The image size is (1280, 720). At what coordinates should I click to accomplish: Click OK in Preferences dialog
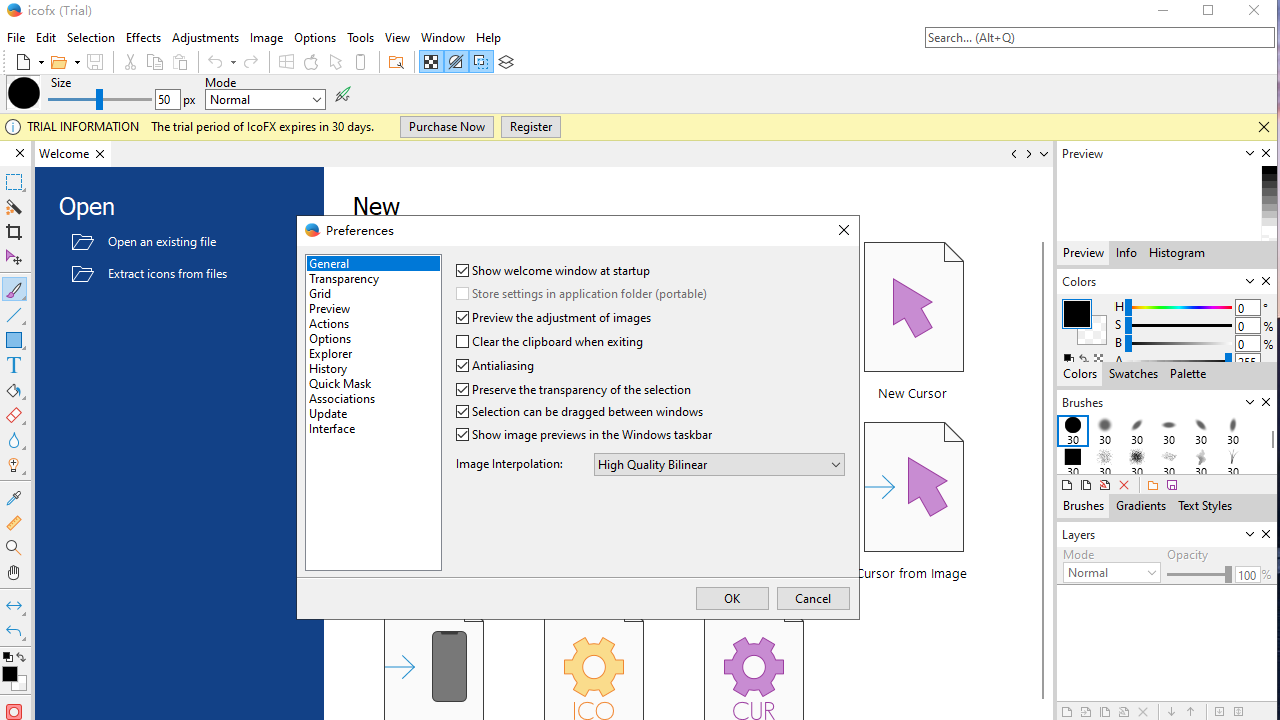tap(732, 599)
